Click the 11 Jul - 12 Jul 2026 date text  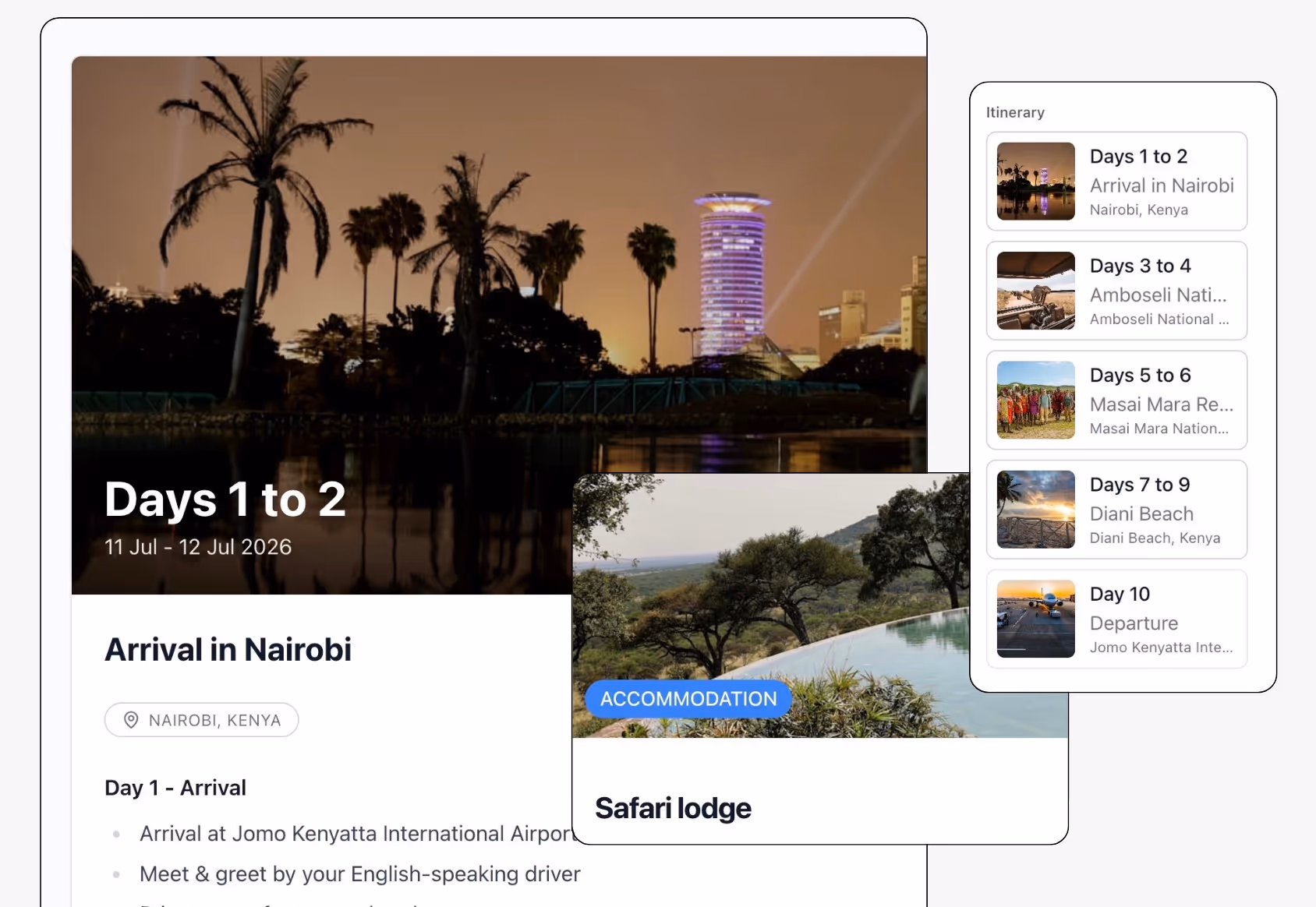198,547
